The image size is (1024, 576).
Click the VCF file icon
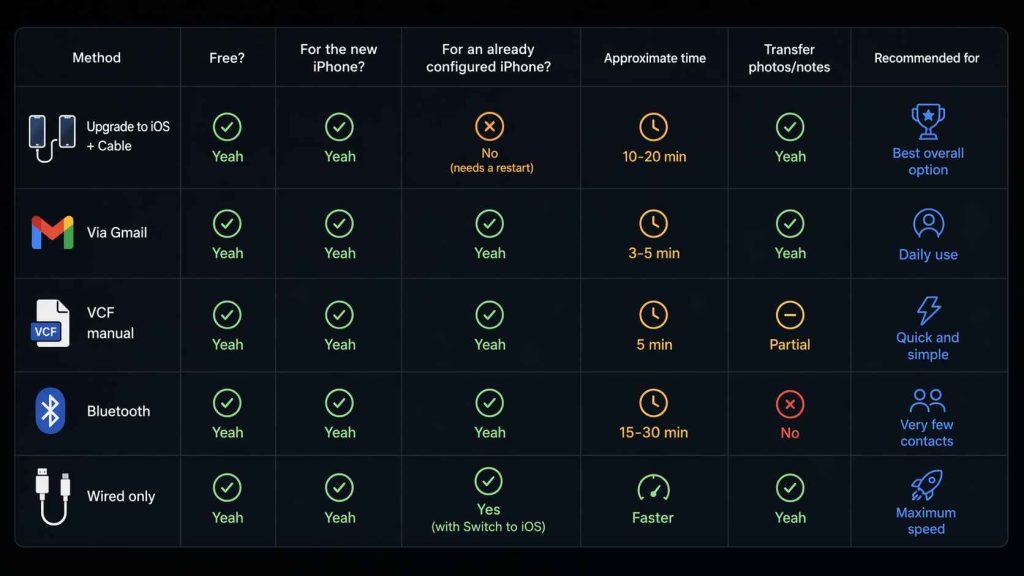point(50,324)
